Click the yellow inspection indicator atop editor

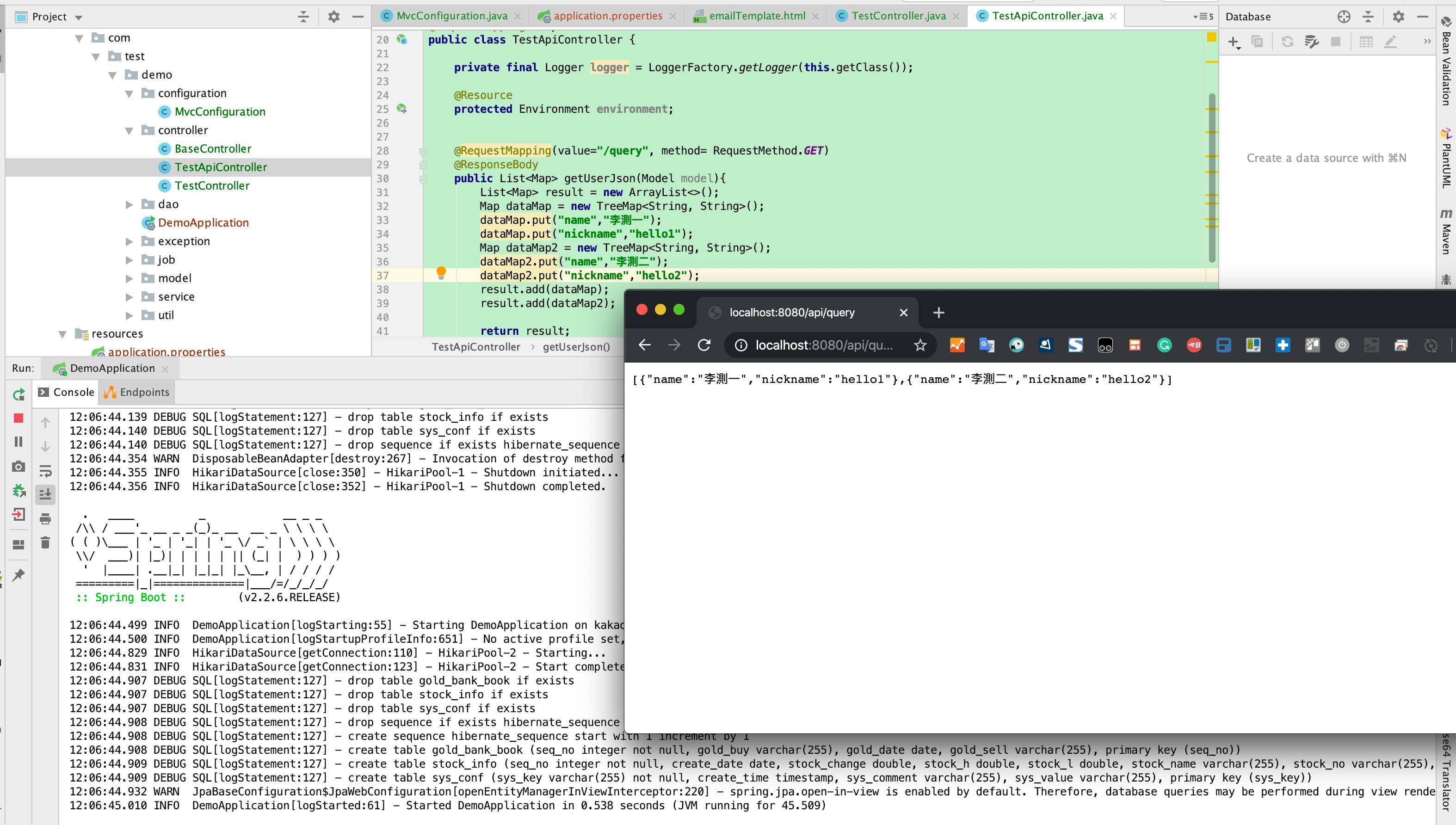coord(1211,37)
